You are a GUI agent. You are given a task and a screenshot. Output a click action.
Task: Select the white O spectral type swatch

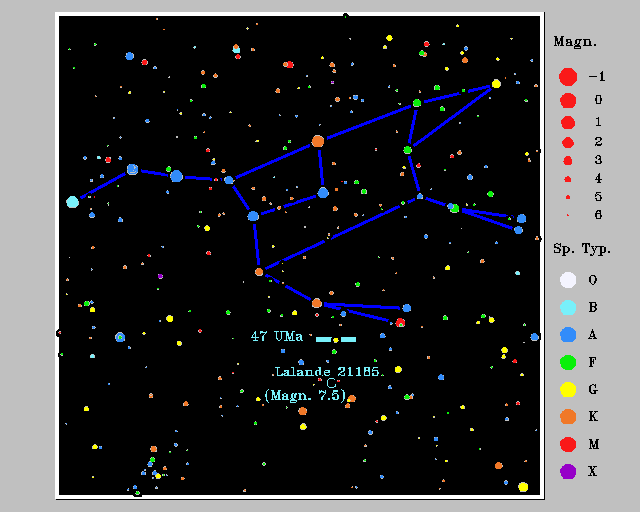tap(568, 280)
